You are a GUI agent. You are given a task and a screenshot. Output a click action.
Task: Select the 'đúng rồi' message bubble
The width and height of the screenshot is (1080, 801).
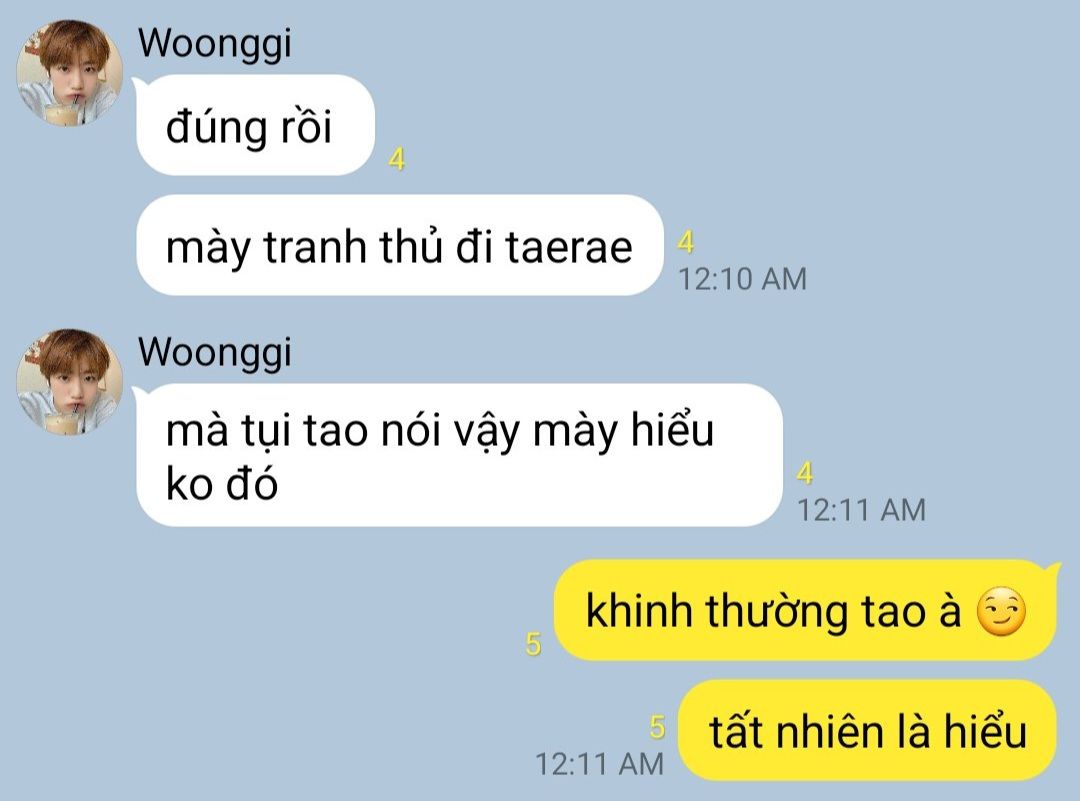pos(256,125)
